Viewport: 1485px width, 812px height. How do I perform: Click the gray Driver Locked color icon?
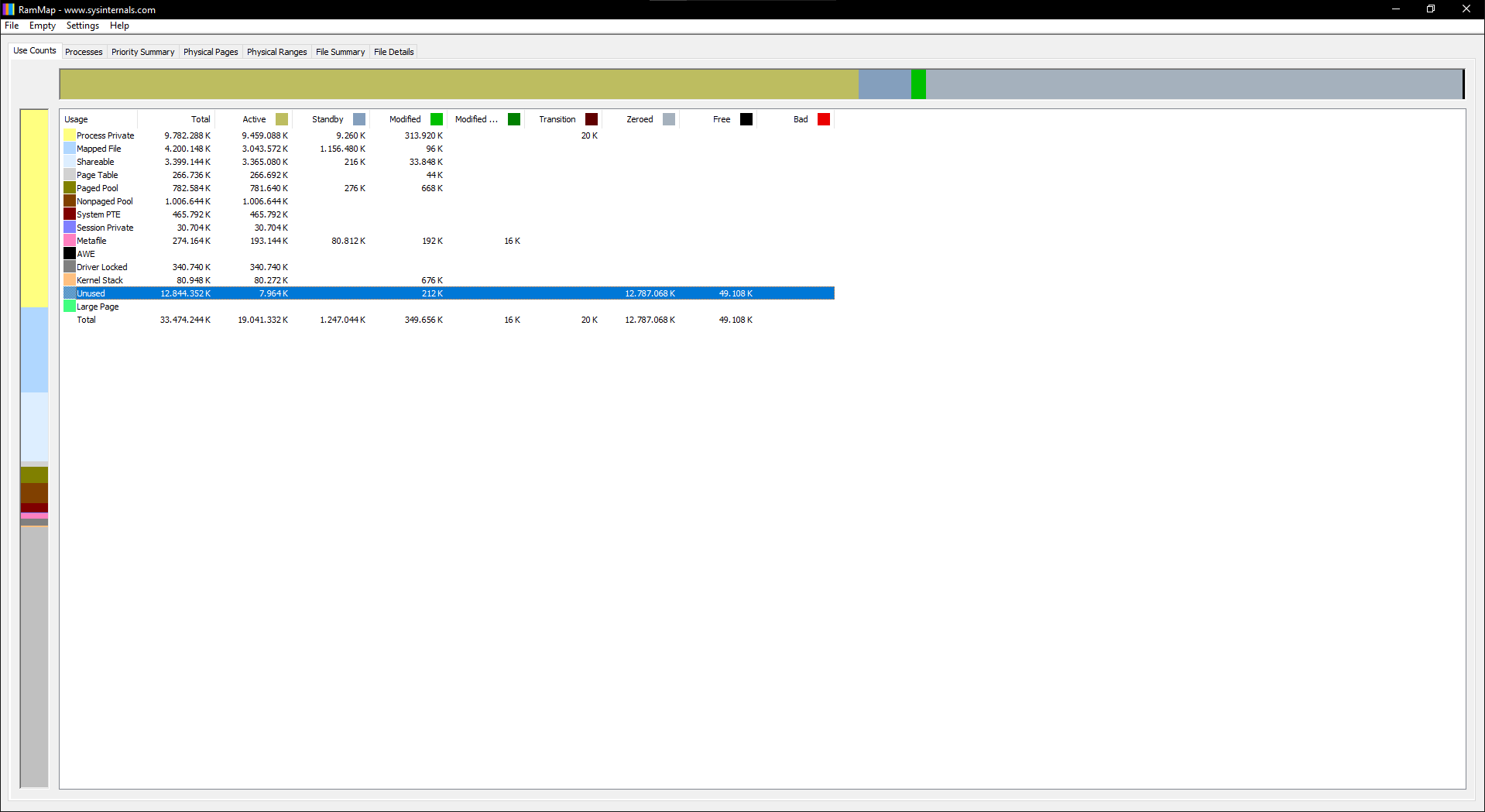tap(70, 267)
